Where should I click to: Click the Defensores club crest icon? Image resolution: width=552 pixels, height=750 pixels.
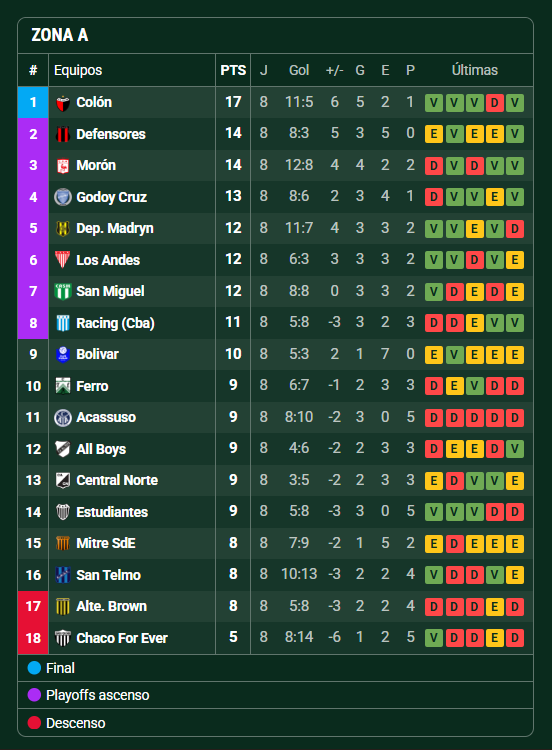click(x=63, y=134)
